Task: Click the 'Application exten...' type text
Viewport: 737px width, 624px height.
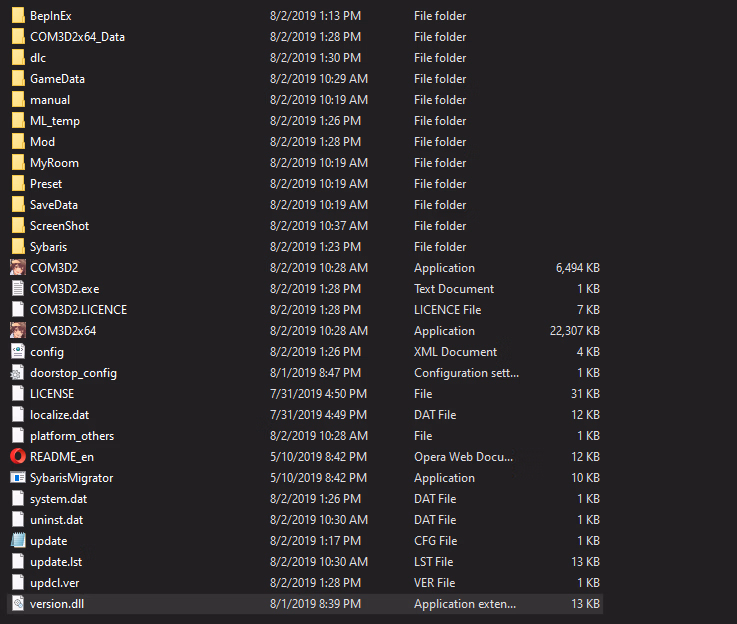Action: (x=465, y=604)
